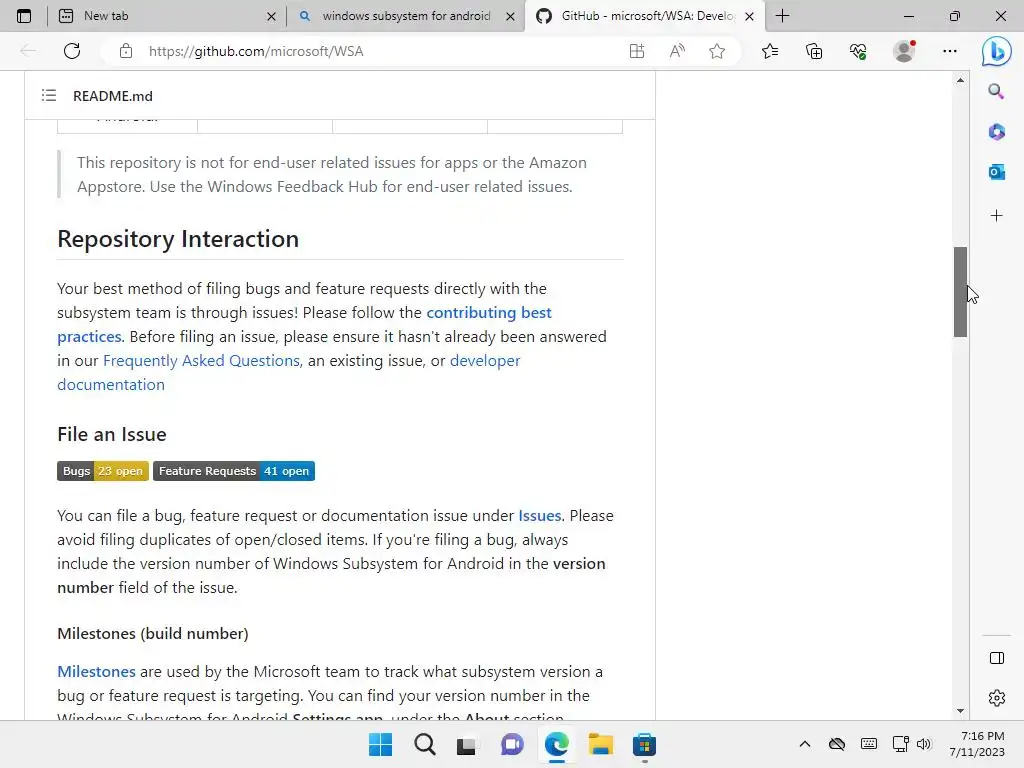The image size is (1024, 768).
Task: Open File Explorer from taskbar
Action: point(600,744)
